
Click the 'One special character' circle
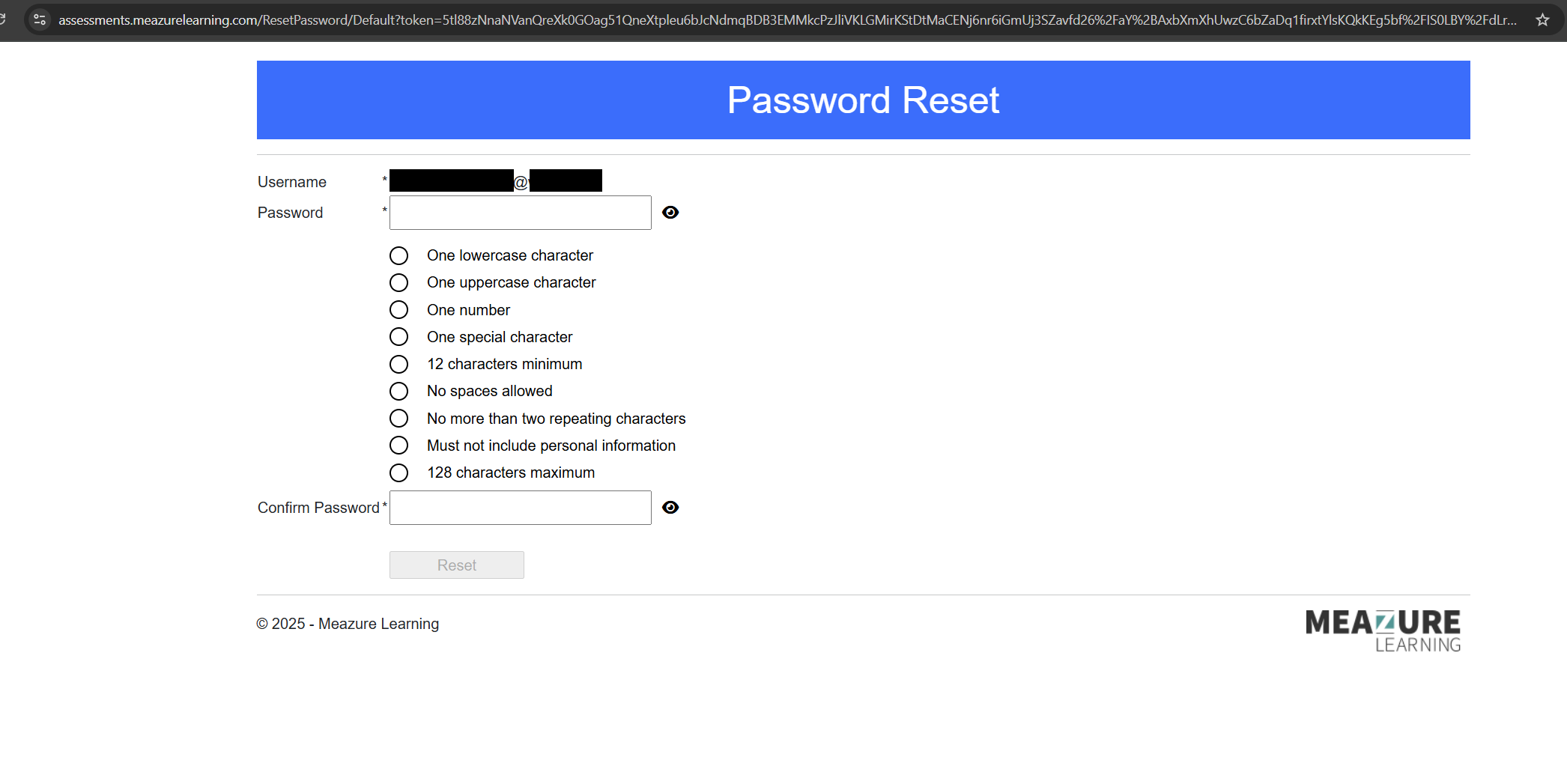pos(398,337)
